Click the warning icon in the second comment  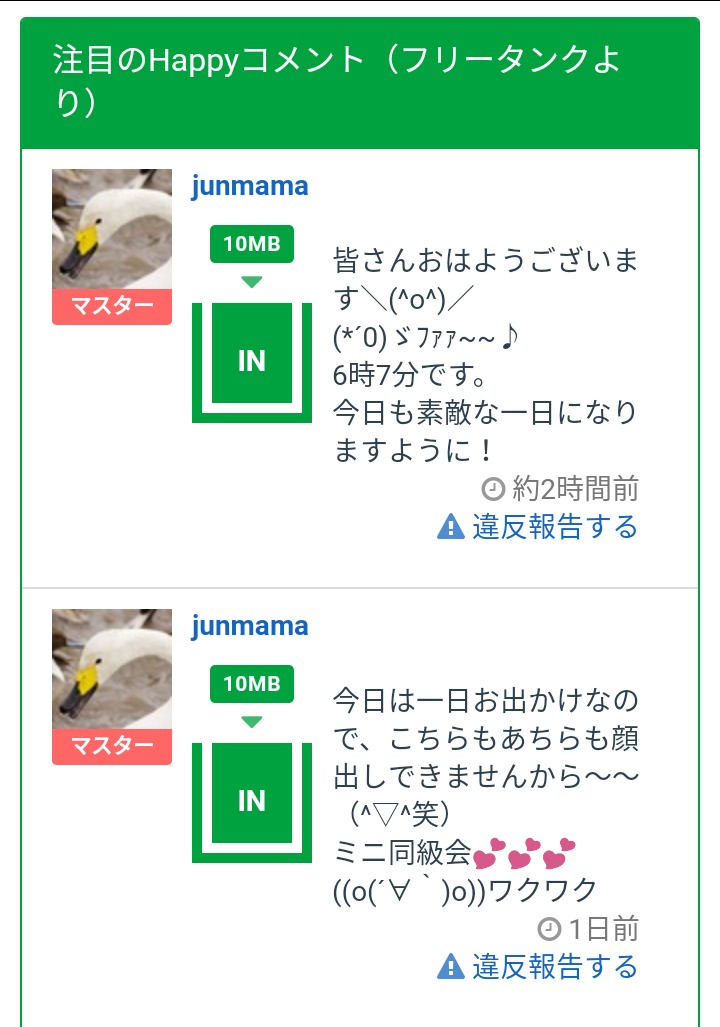[451, 966]
